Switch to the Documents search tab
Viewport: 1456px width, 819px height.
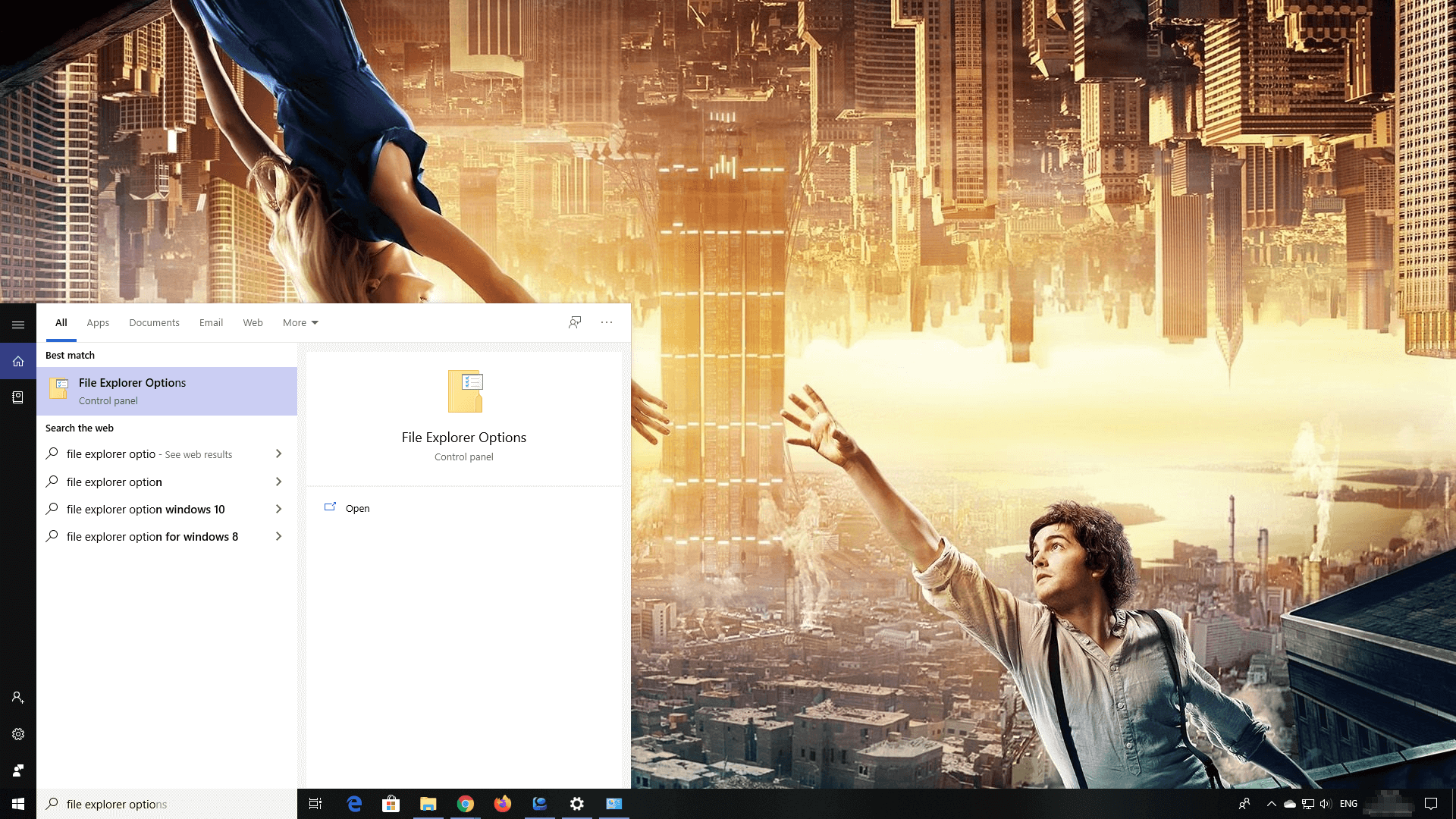154,322
